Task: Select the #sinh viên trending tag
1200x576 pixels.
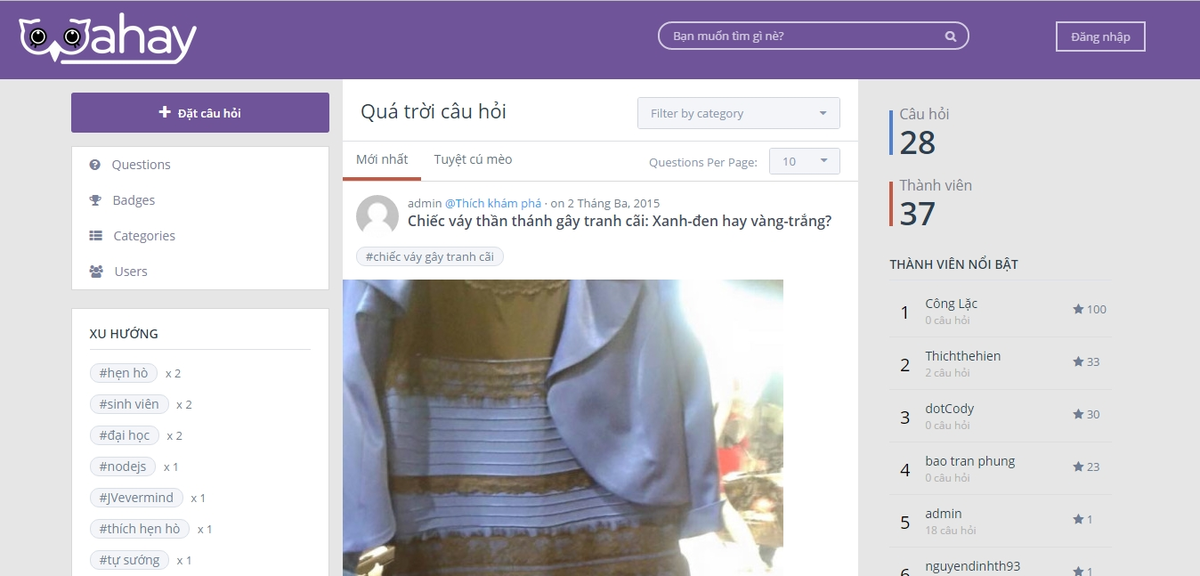Action: (129, 404)
